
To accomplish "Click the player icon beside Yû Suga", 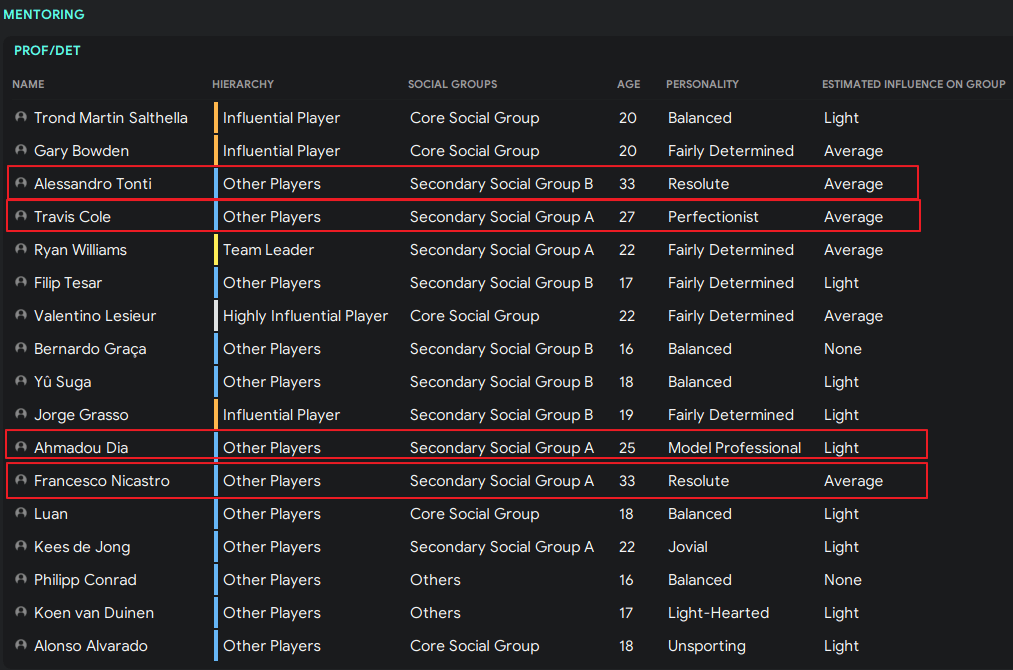I will tap(21, 381).
